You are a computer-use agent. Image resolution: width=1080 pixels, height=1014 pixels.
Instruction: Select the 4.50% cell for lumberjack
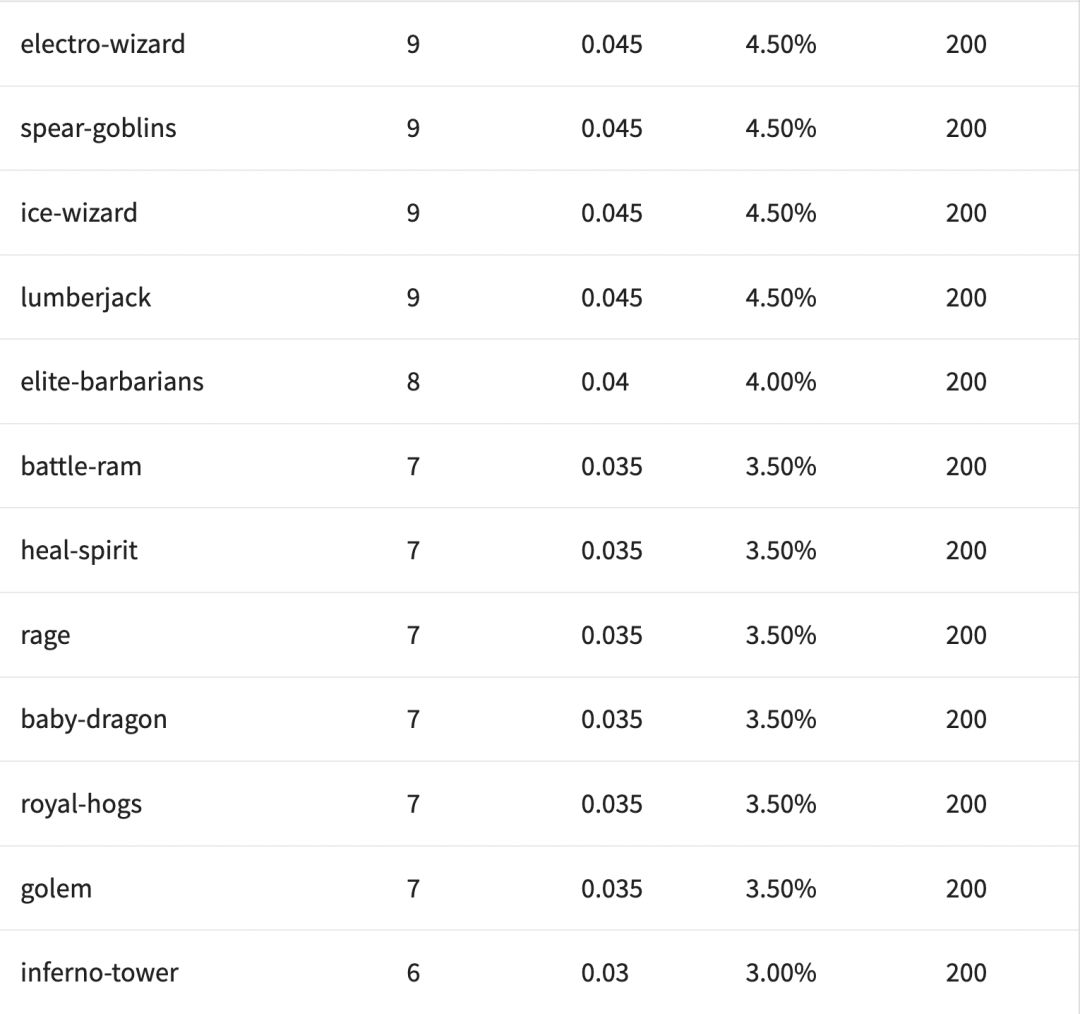click(780, 297)
